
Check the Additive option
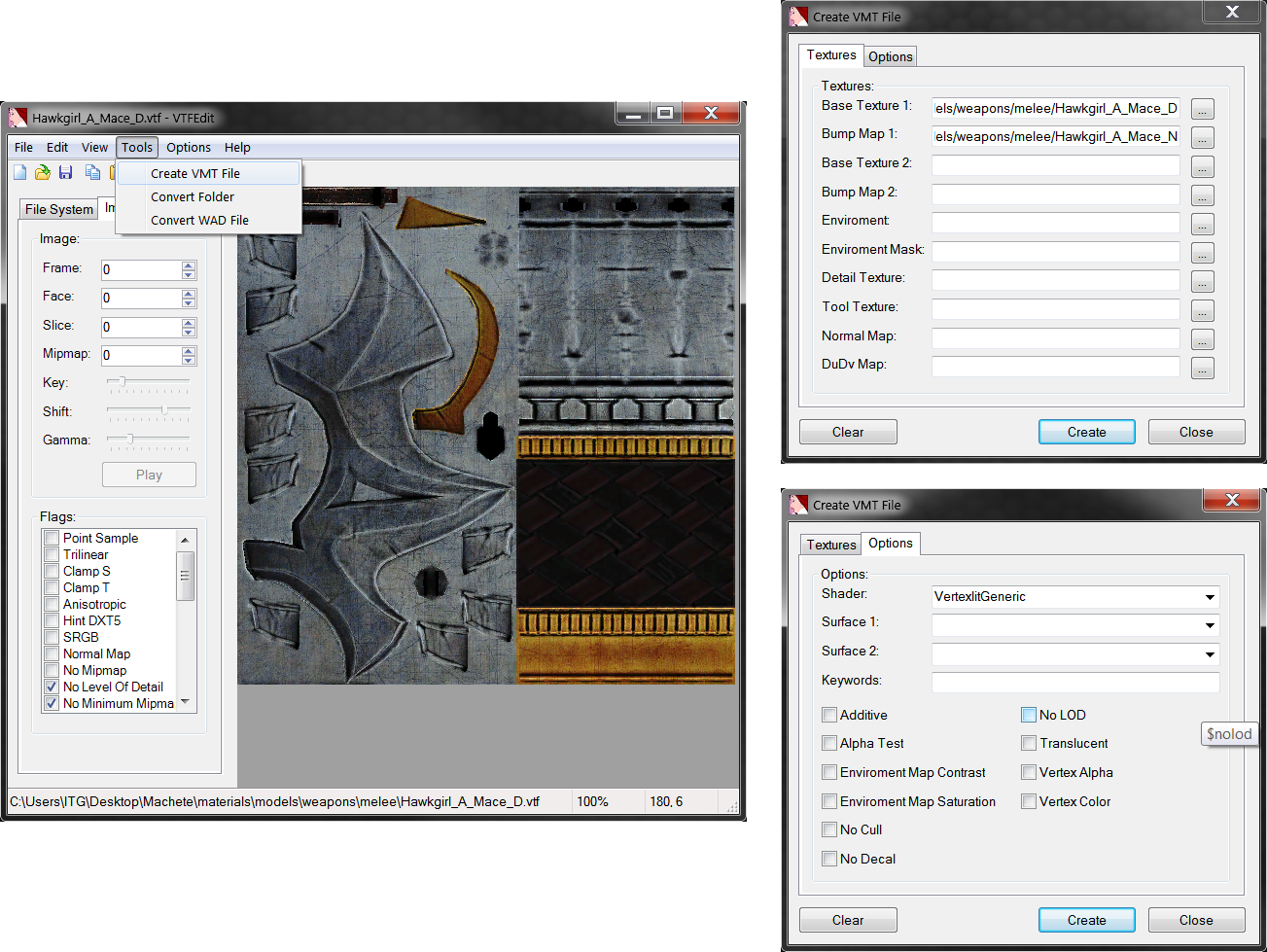[x=829, y=715]
